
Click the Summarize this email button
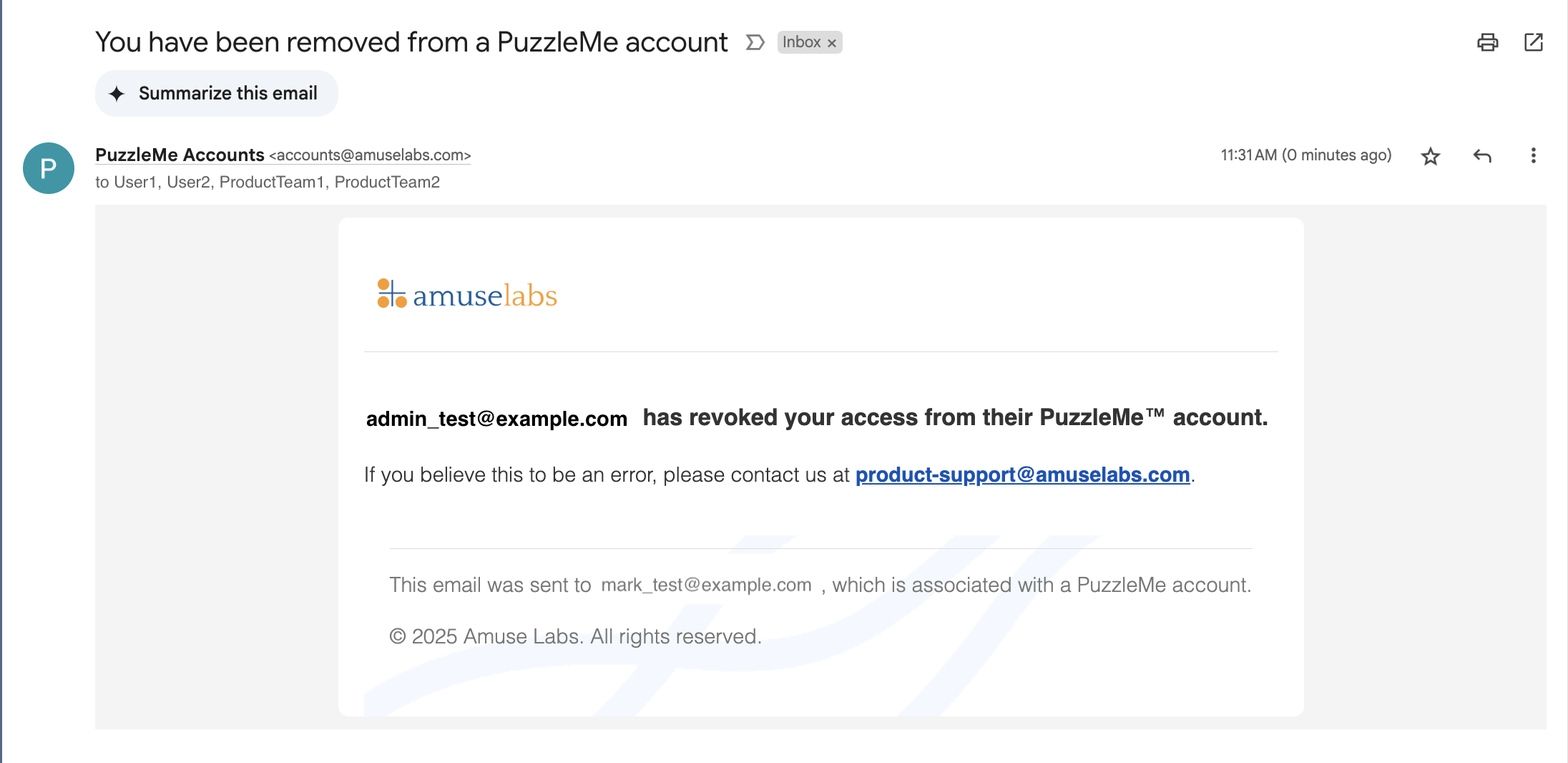point(217,93)
